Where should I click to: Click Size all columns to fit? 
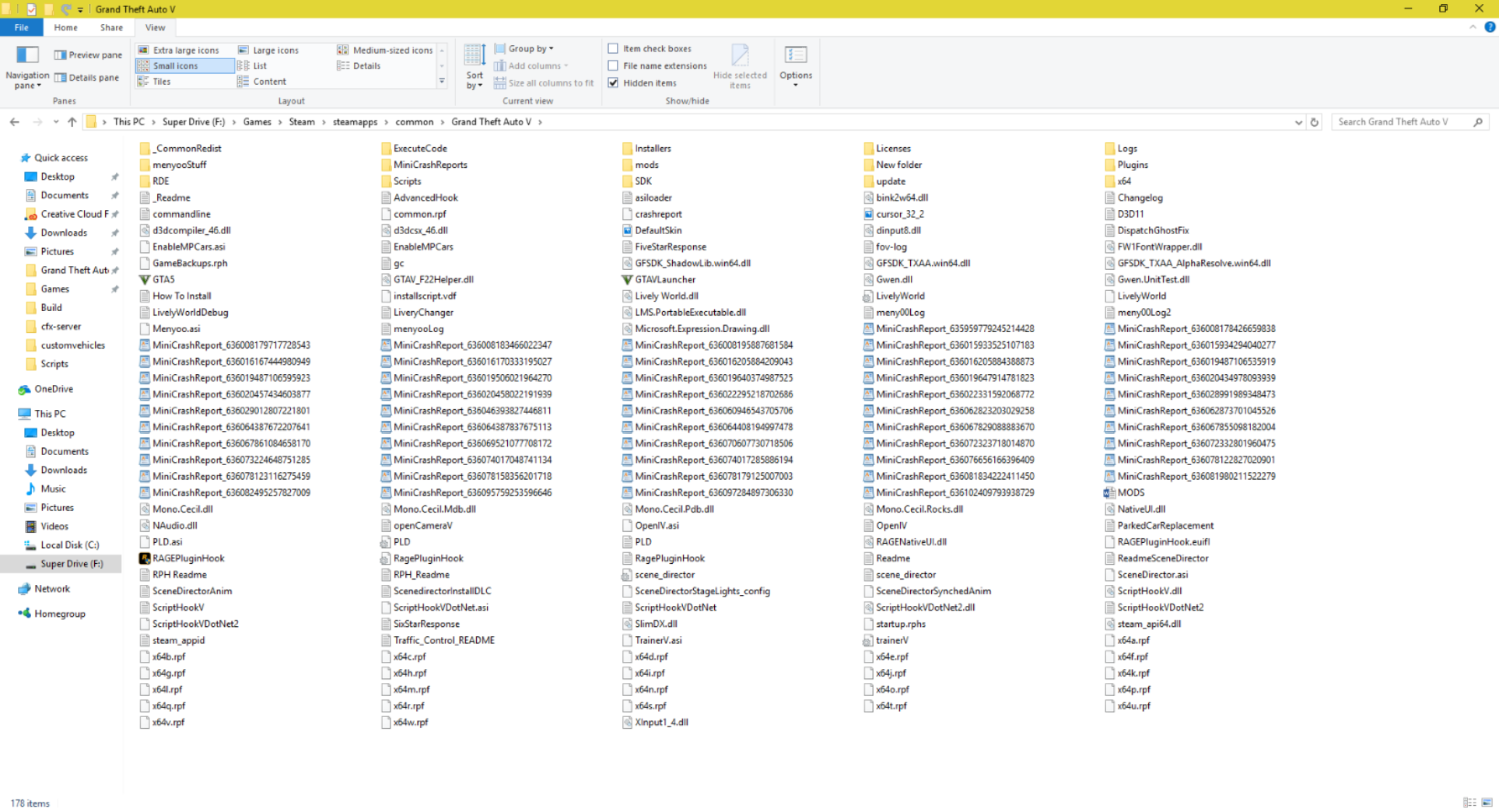coord(543,83)
